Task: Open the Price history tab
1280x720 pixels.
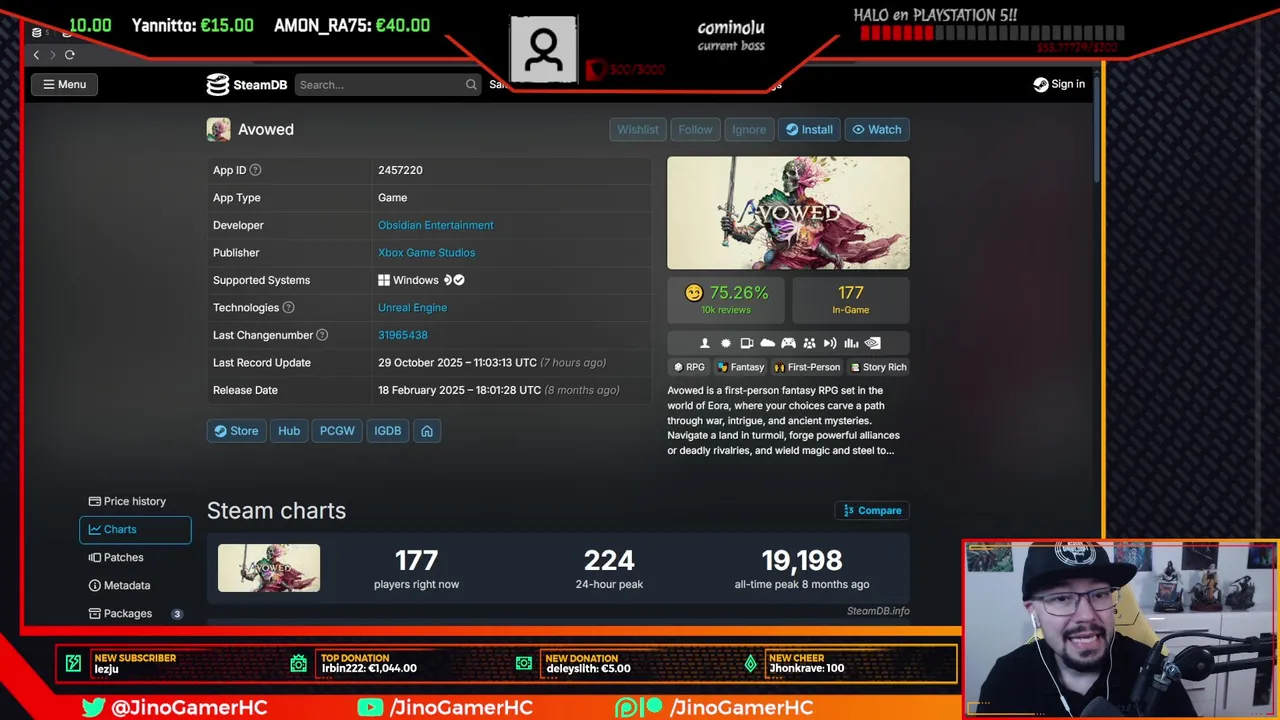Action: (x=127, y=501)
